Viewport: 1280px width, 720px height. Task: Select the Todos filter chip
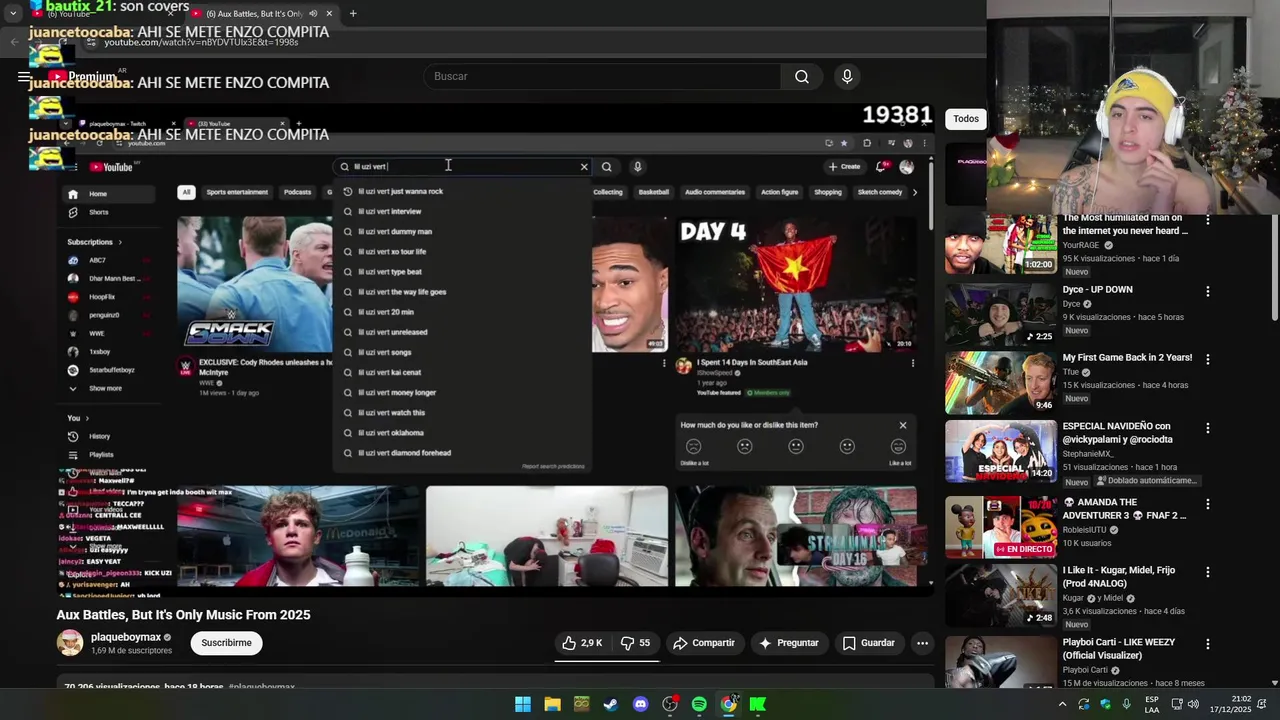tap(966, 119)
